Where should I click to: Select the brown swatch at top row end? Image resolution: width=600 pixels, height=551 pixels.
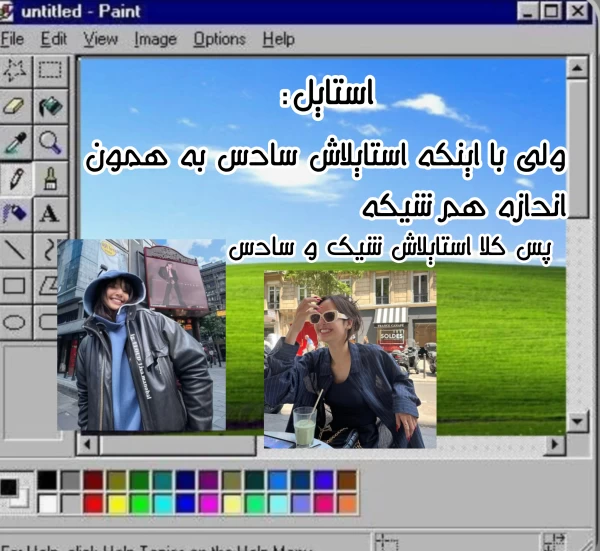coord(347,480)
